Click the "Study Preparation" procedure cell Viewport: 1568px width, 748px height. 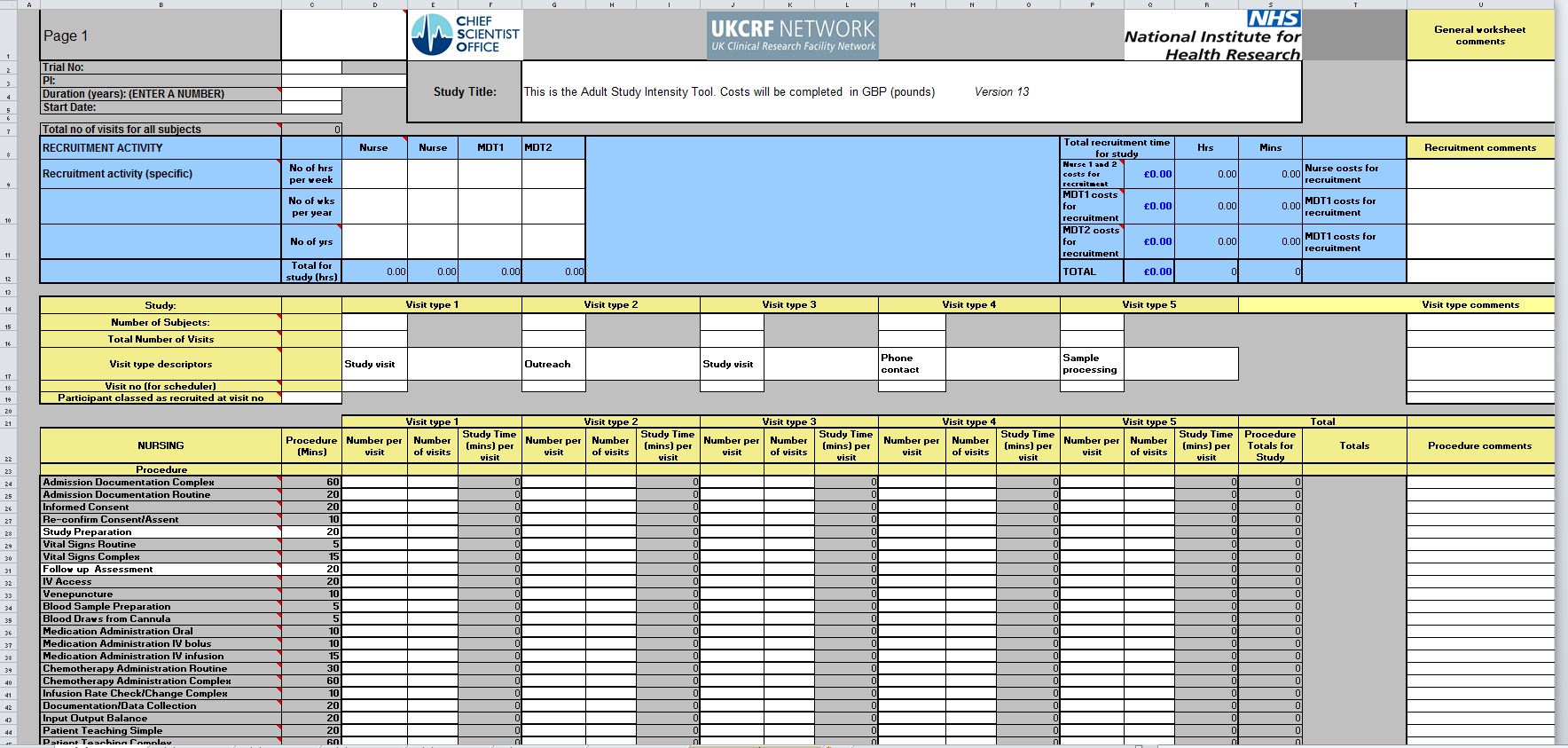pyautogui.click(x=161, y=531)
